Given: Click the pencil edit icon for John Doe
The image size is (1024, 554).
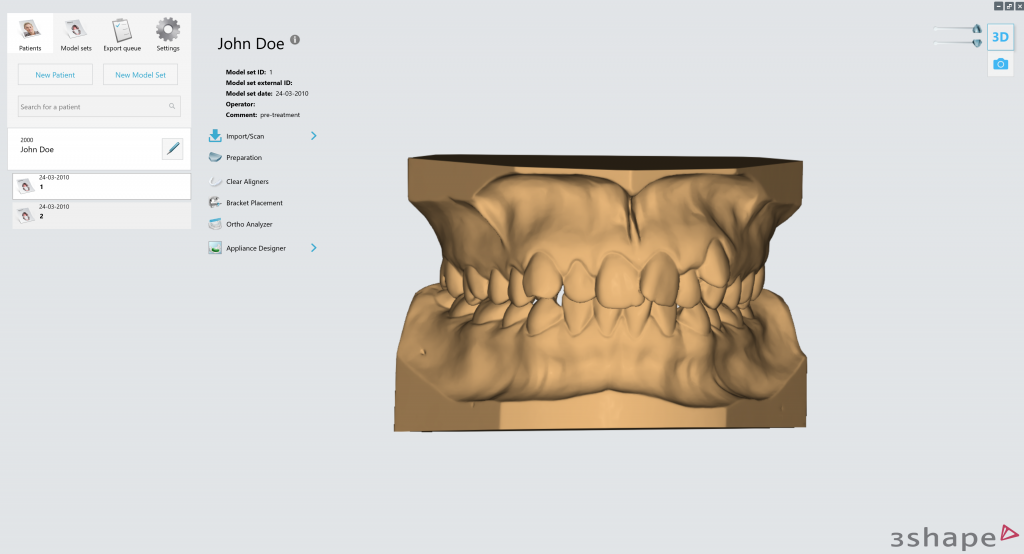Looking at the screenshot, I should [x=173, y=149].
